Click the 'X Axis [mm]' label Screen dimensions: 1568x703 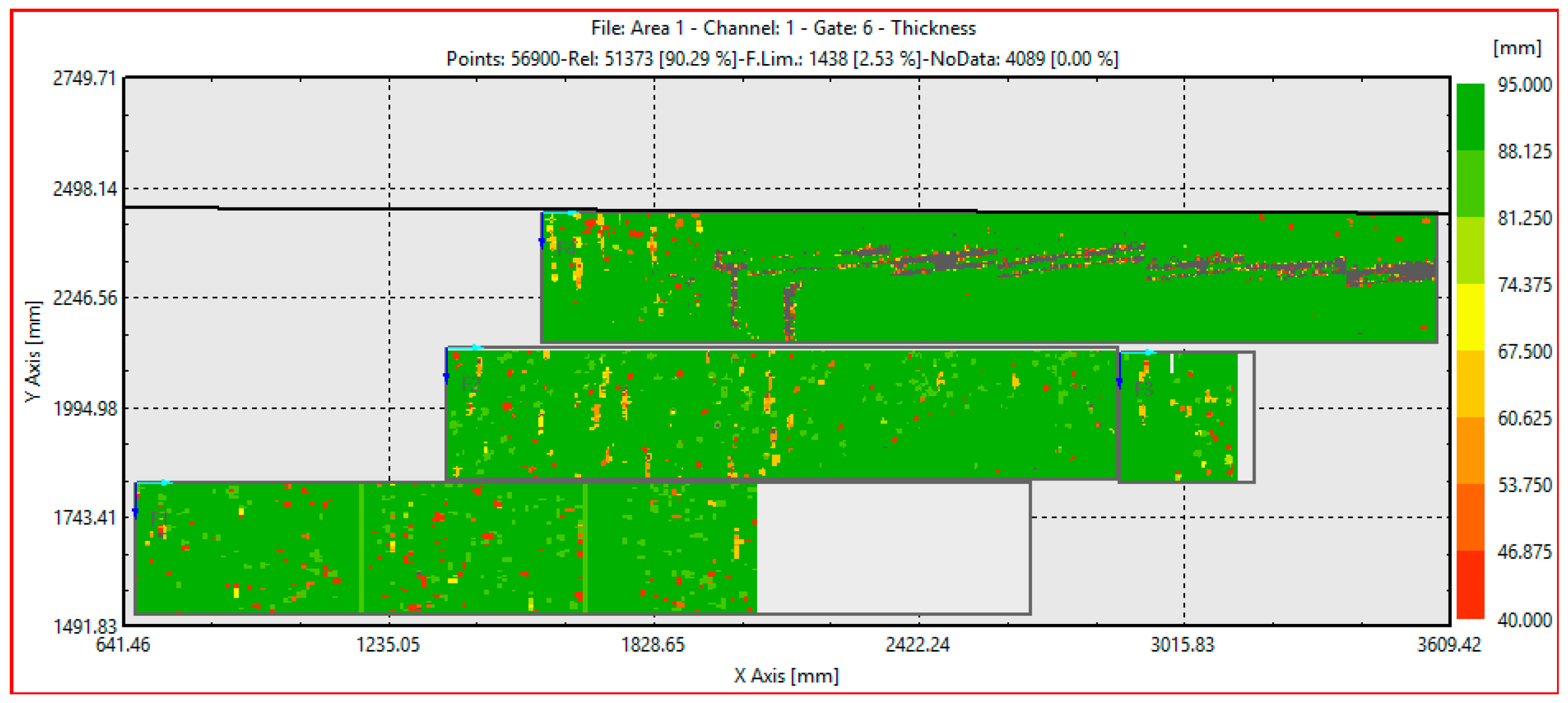[x=786, y=675]
